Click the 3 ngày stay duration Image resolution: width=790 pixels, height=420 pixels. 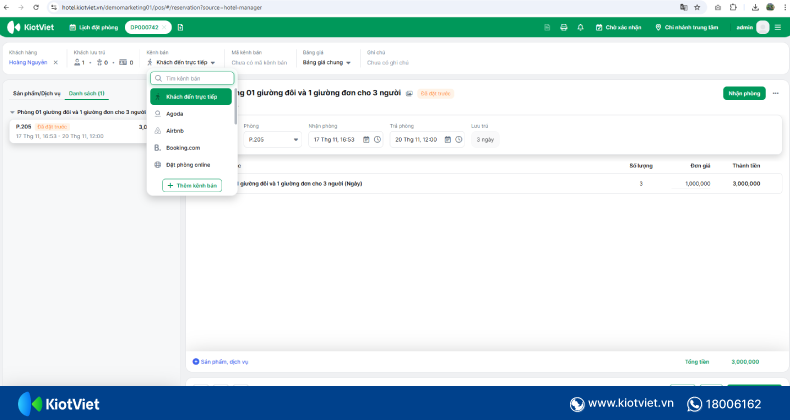485,139
